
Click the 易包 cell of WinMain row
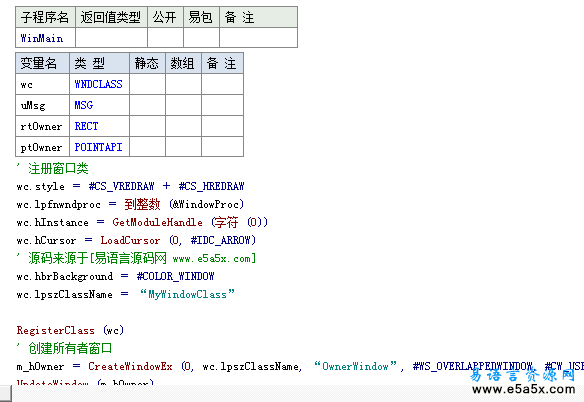click(x=201, y=38)
